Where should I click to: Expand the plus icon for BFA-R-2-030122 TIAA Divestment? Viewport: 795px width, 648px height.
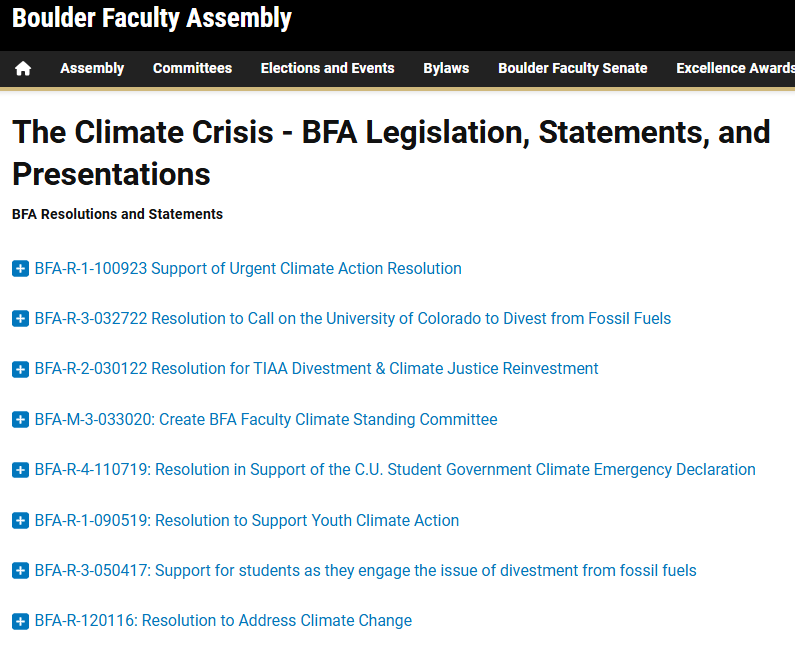(x=20, y=369)
